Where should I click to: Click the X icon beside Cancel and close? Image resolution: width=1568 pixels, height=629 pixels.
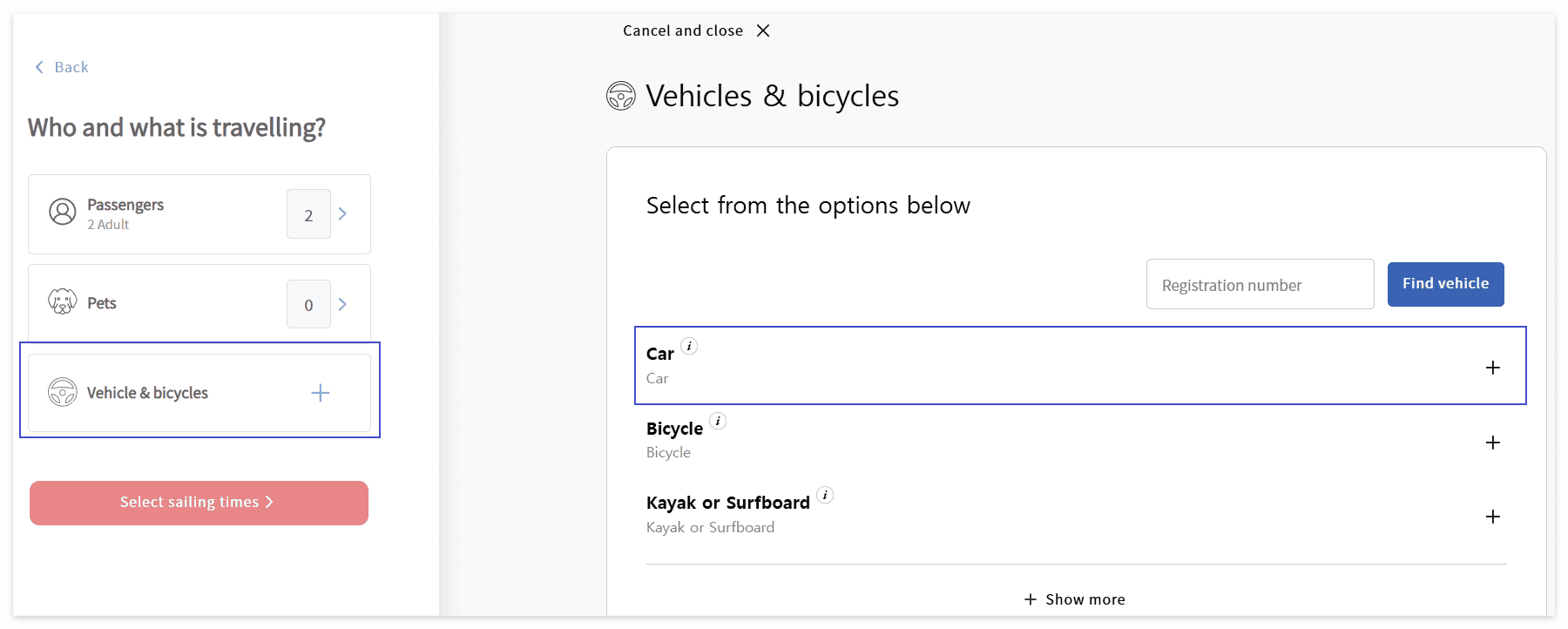click(763, 30)
